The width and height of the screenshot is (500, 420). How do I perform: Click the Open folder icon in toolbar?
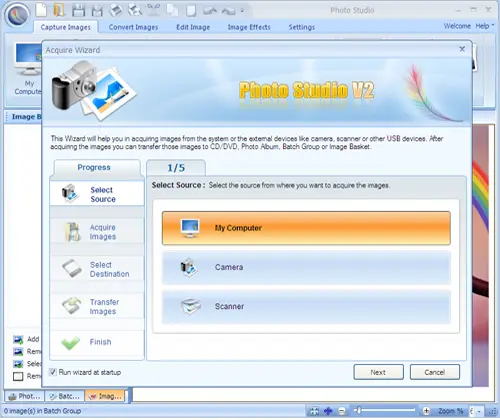pyautogui.click(x=59, y=10)
